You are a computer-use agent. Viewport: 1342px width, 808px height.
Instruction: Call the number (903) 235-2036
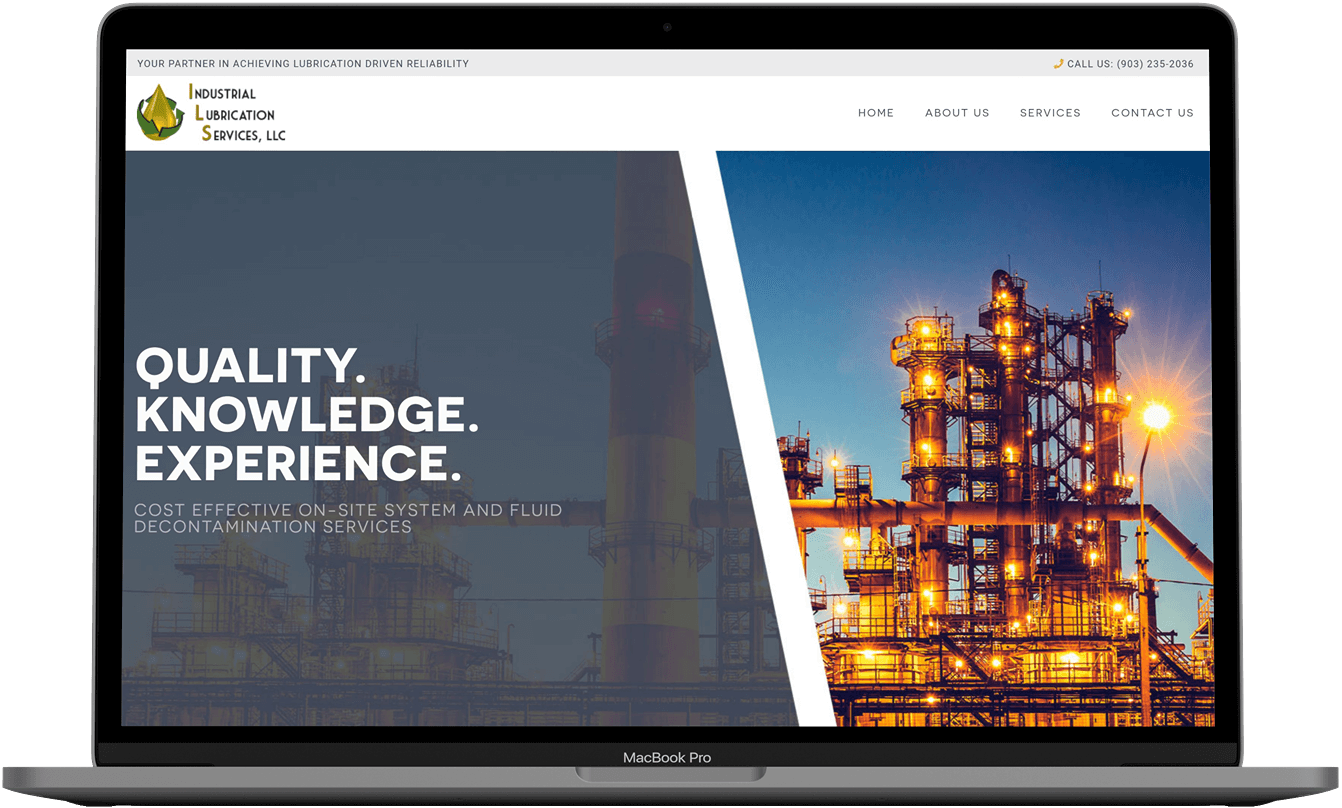[1154, 64]
